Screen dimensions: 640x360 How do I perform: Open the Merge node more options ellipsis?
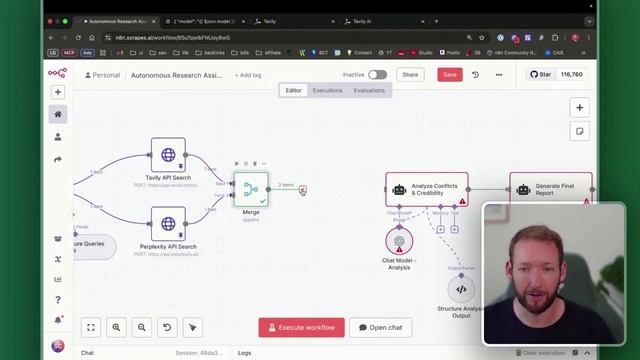264,164
